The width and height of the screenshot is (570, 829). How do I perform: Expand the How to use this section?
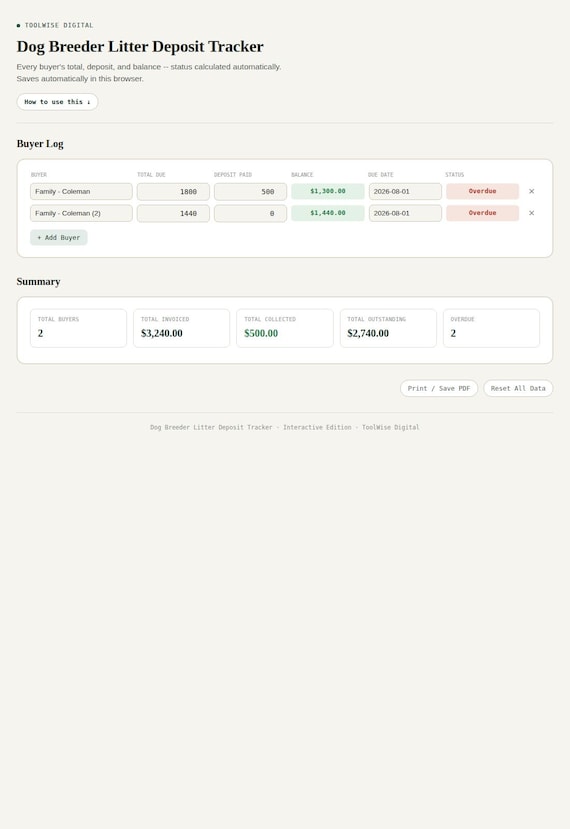tap(57, 102)
